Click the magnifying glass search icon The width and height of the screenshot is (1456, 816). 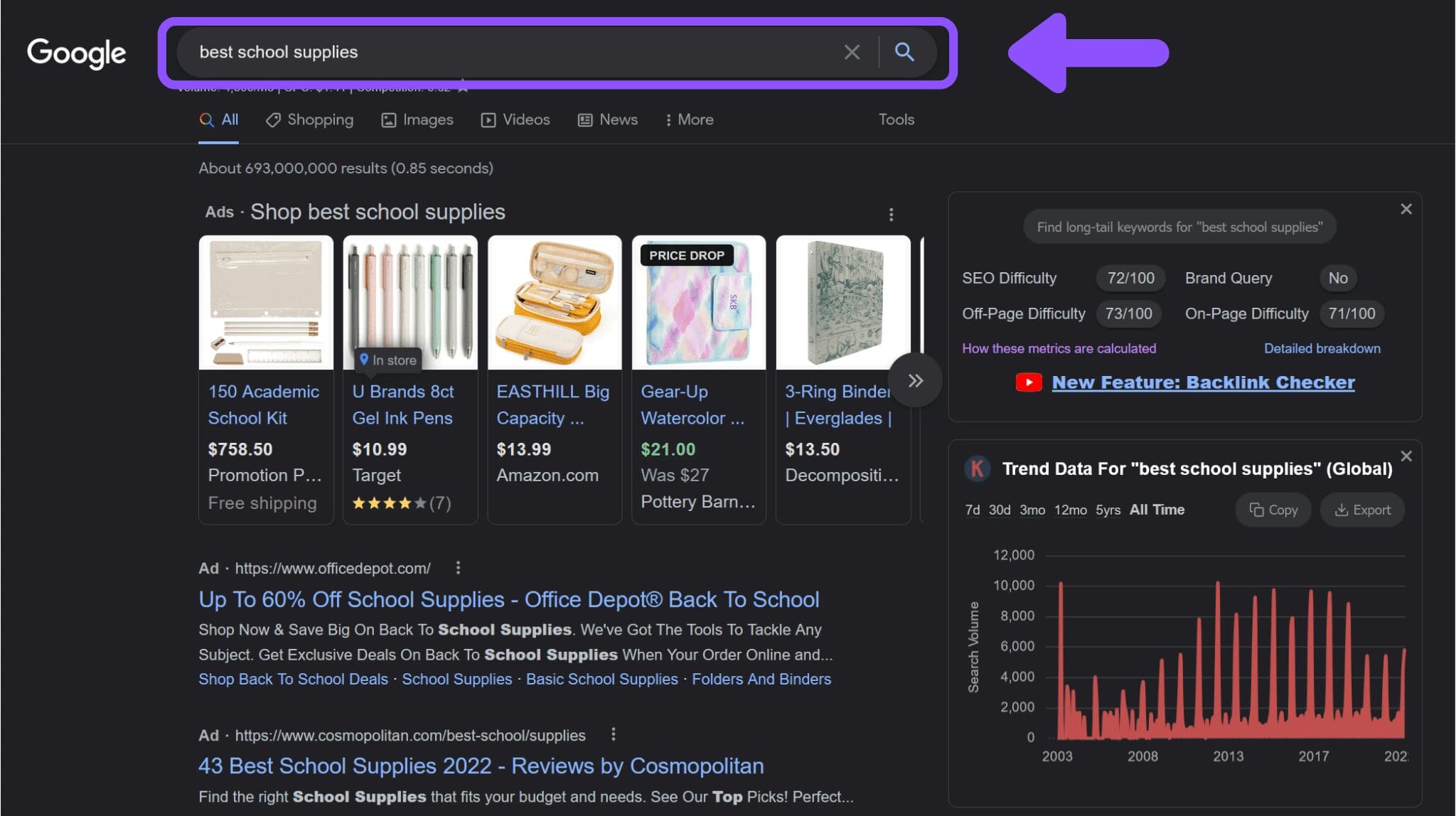pyautogui.click(x=904, y=52)
